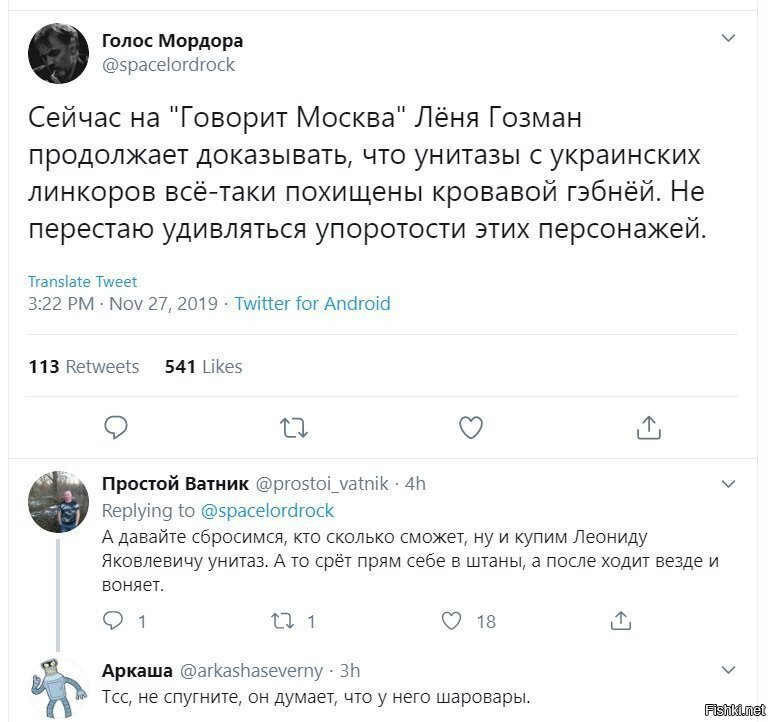This screenshot has width=771, height=722.
Task: Open the Twitter for Android link
Action: pyautogui.click(x=312, y=303)
